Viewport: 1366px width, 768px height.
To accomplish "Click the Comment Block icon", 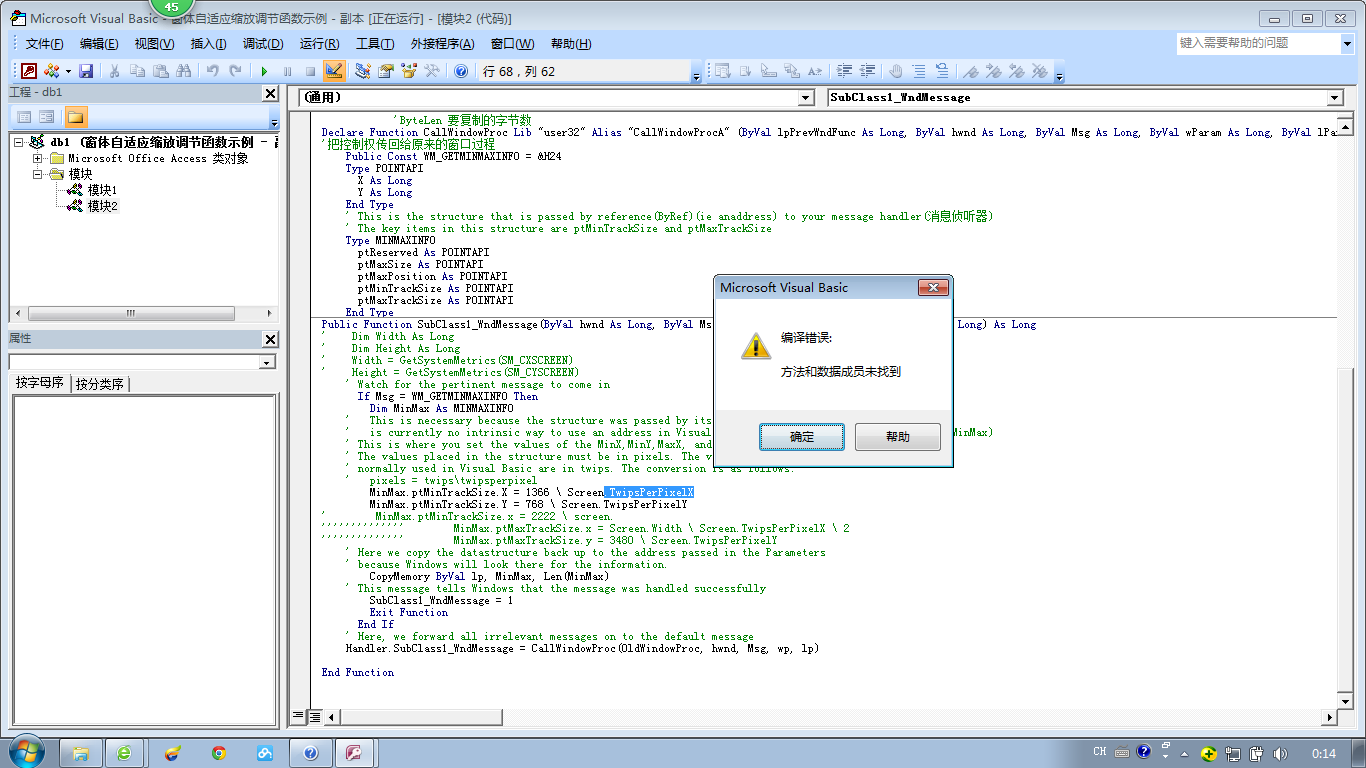I will point(919,71).
